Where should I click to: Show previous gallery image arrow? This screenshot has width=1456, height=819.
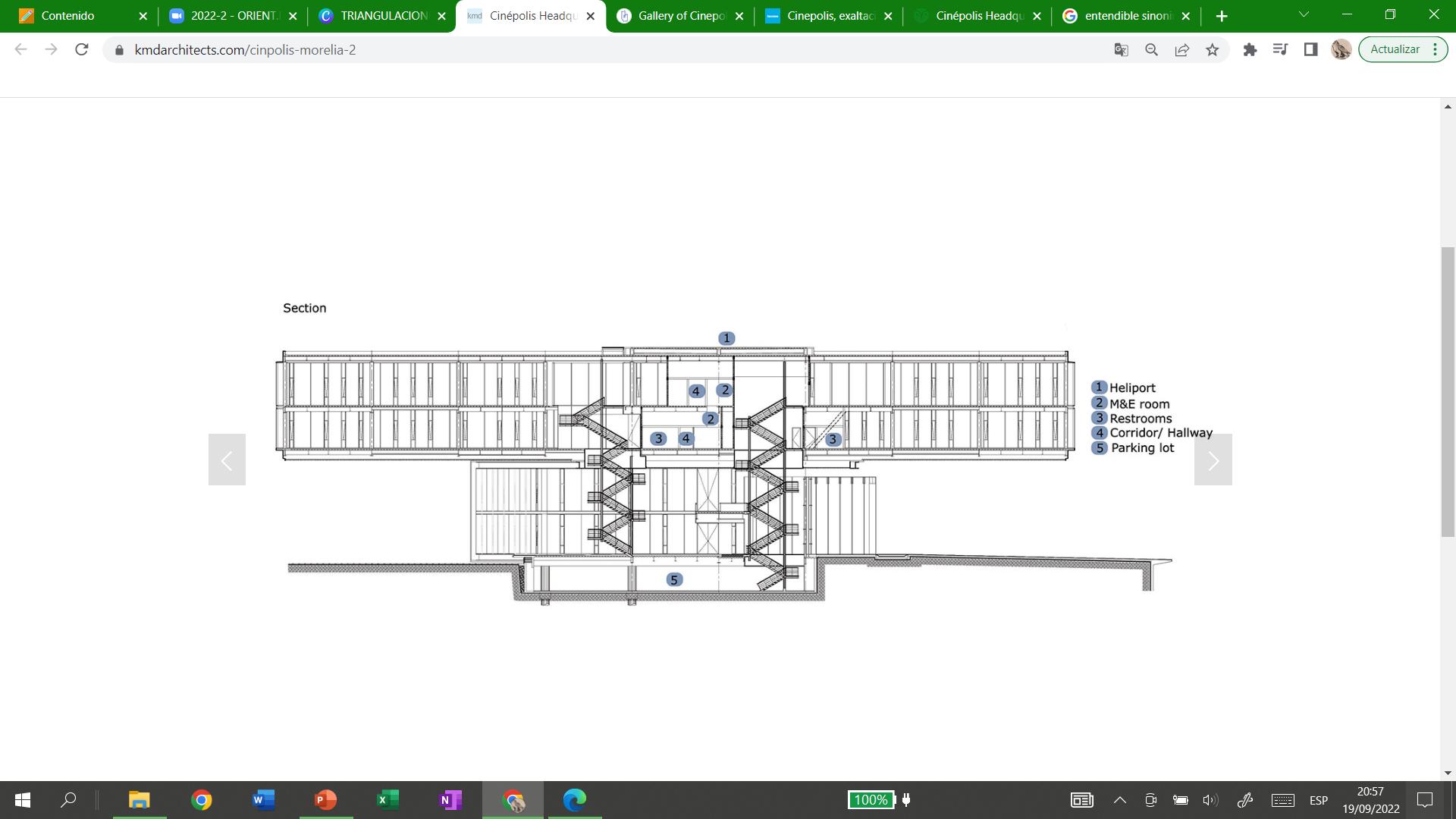227,460
